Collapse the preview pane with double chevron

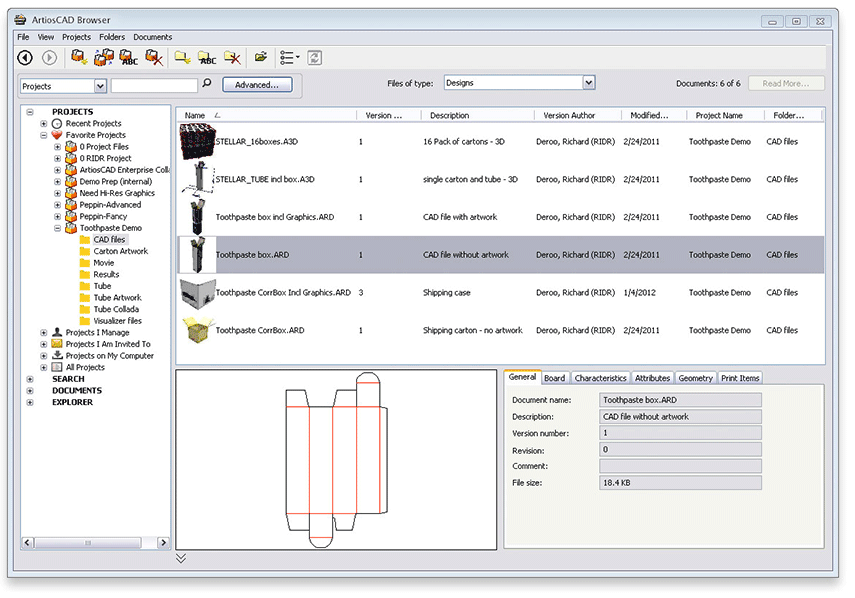(181, 558)
